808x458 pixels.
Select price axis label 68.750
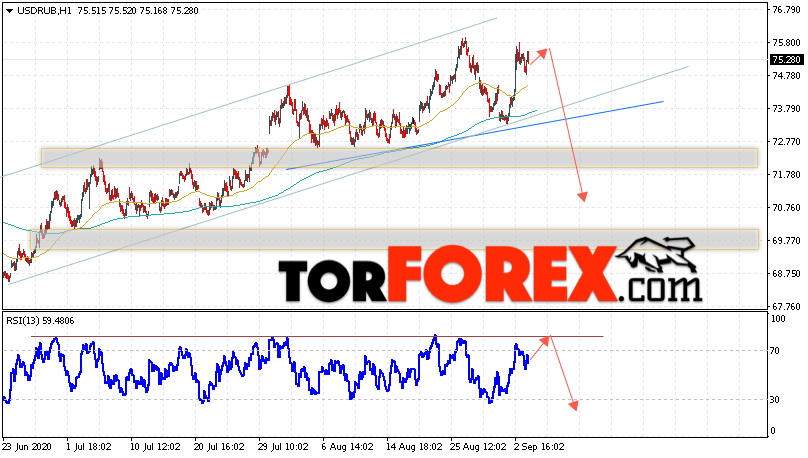click(786, 274)
